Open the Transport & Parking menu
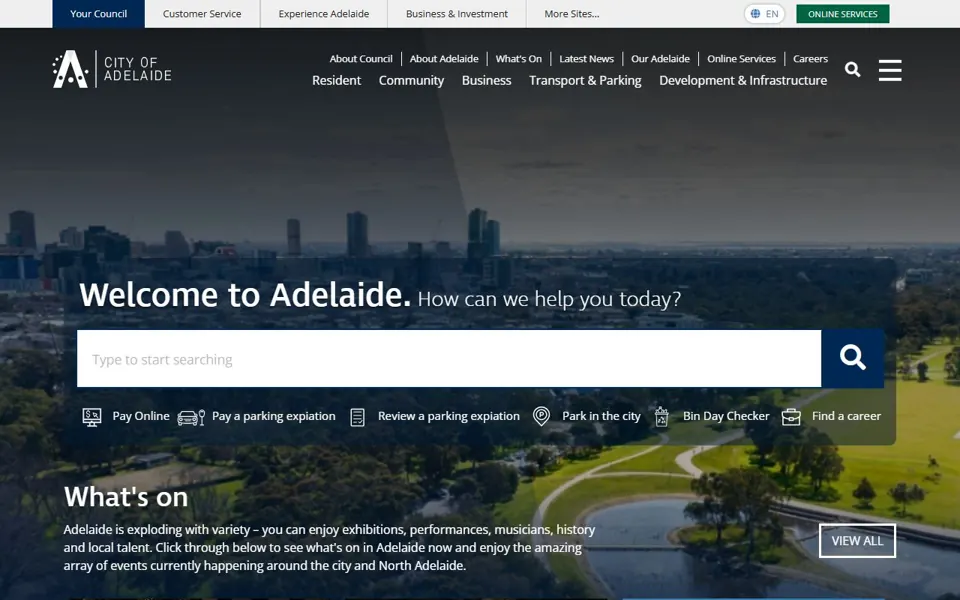 (x=585, y=80)
